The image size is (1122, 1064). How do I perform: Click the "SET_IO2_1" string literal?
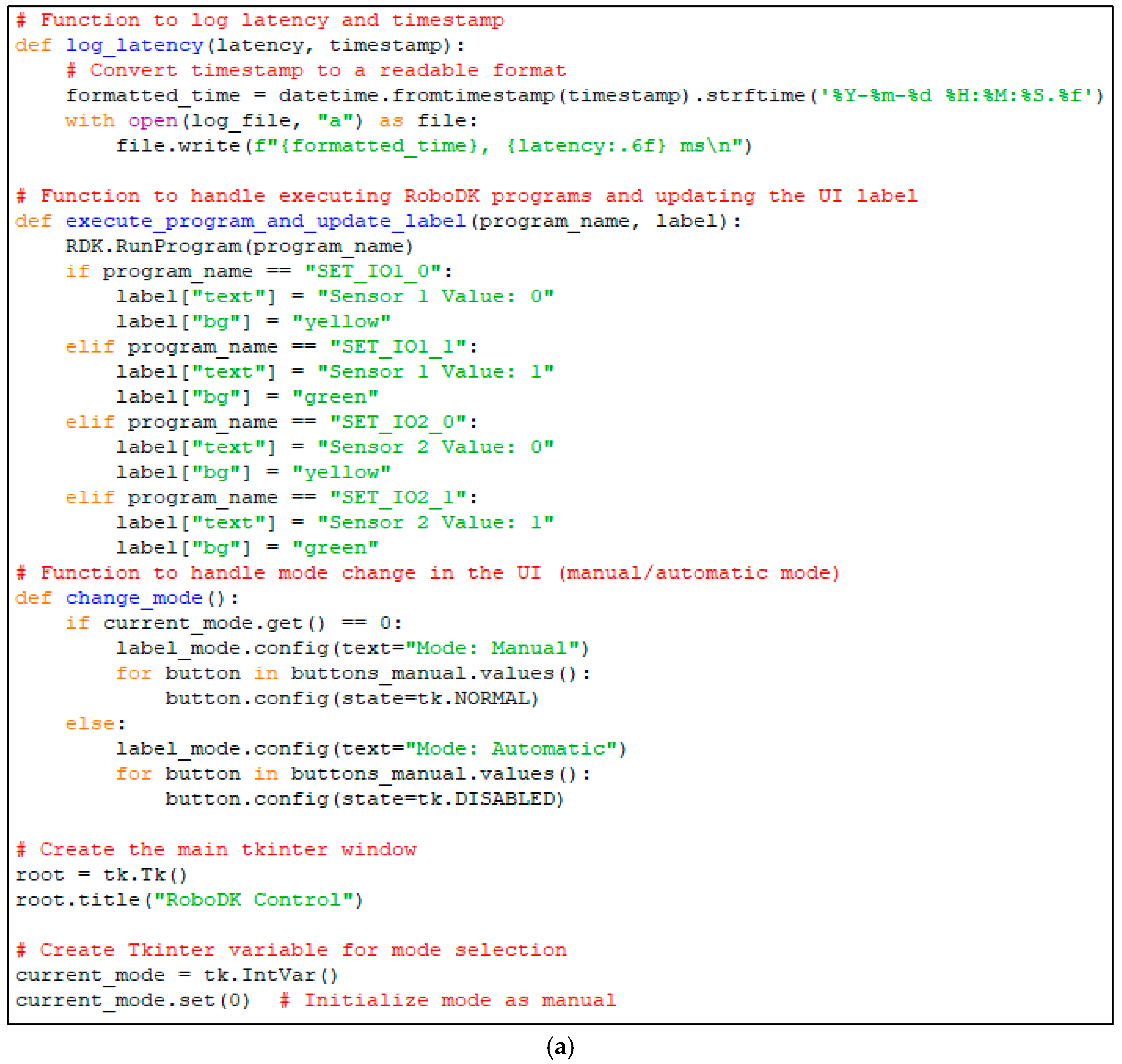pyautogui.click(x=398, y=497)
